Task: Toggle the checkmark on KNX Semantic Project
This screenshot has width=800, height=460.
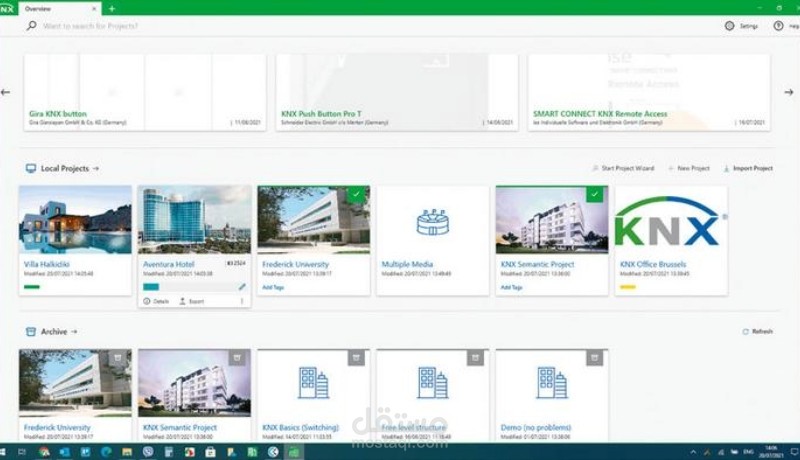Action: (x=594, y=194)
